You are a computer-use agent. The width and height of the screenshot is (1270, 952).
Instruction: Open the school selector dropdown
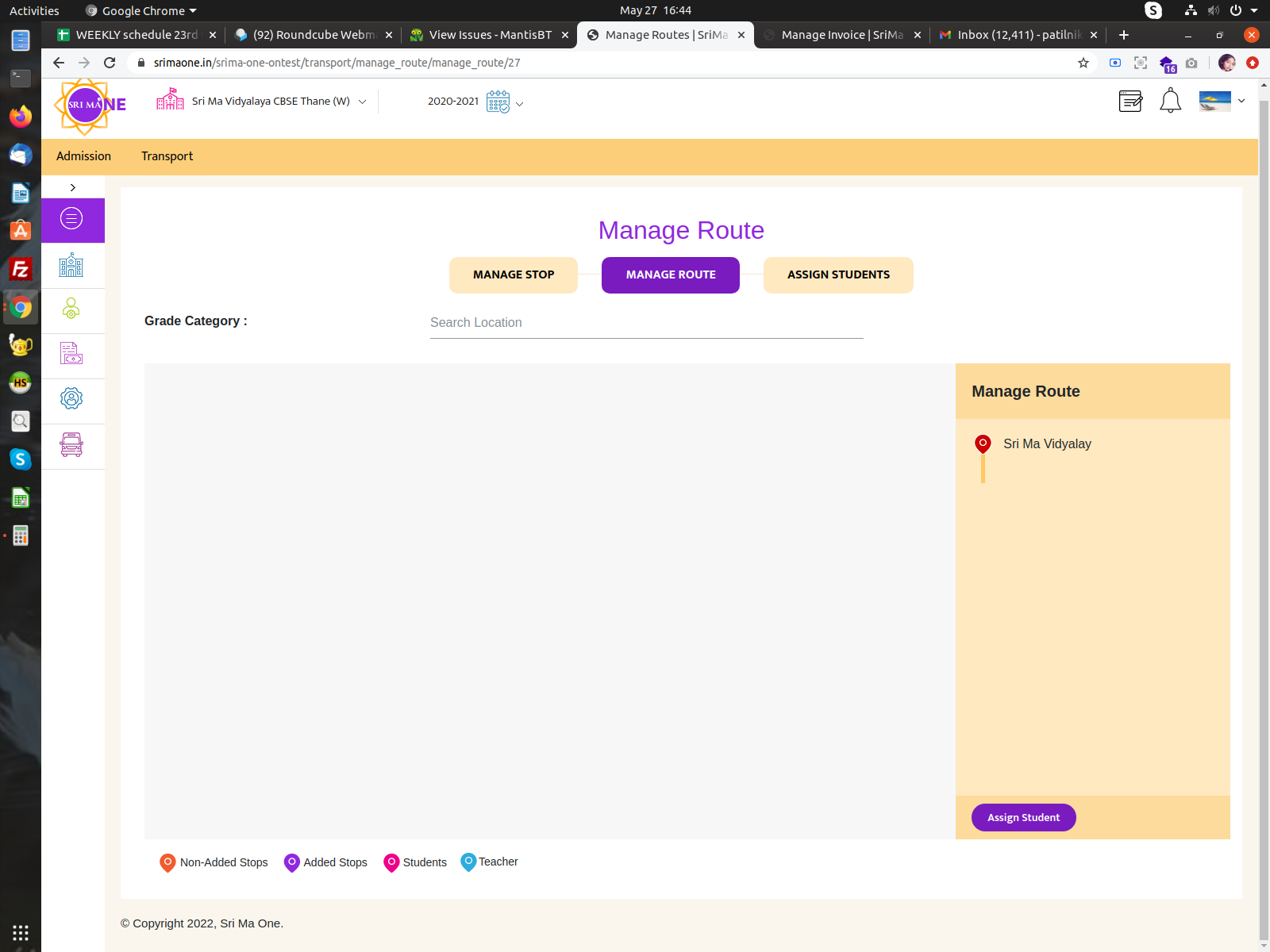(262, 101)
